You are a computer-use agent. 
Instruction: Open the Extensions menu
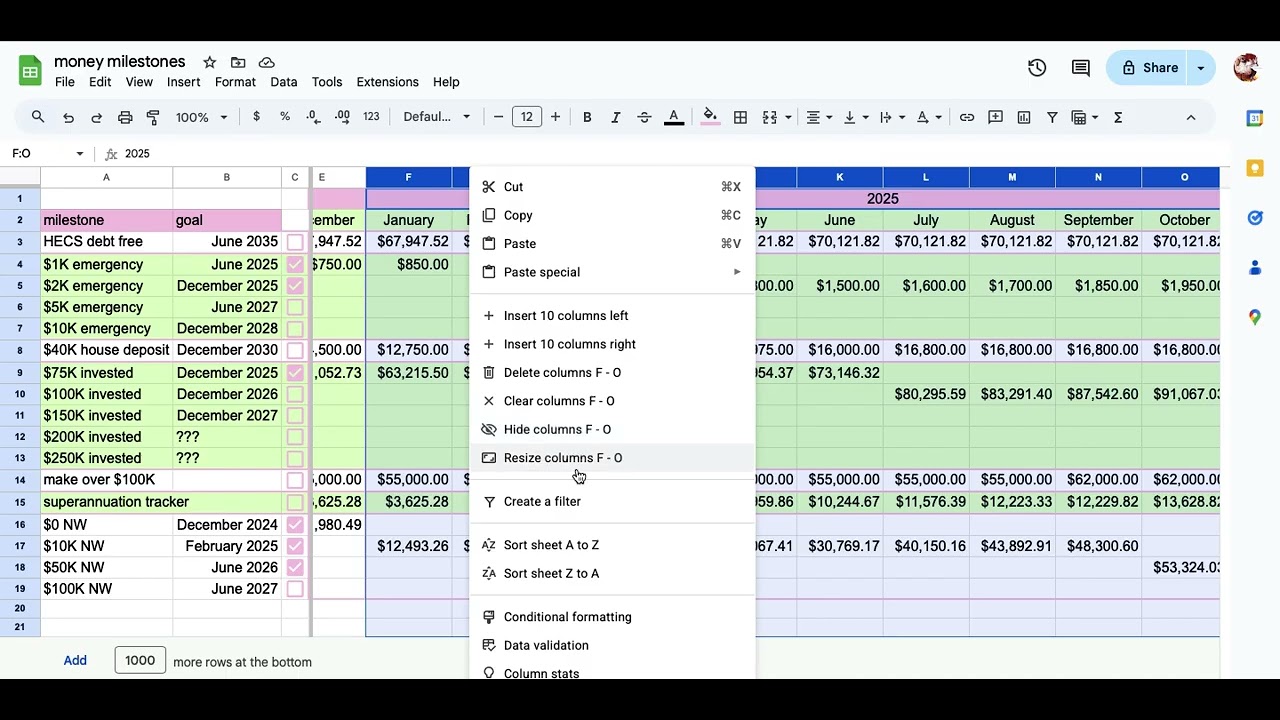(387, 82)
